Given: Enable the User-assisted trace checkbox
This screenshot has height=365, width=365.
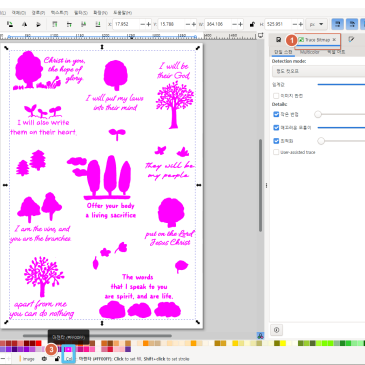Looking at the screenshot, I should [x=276, y=152].
